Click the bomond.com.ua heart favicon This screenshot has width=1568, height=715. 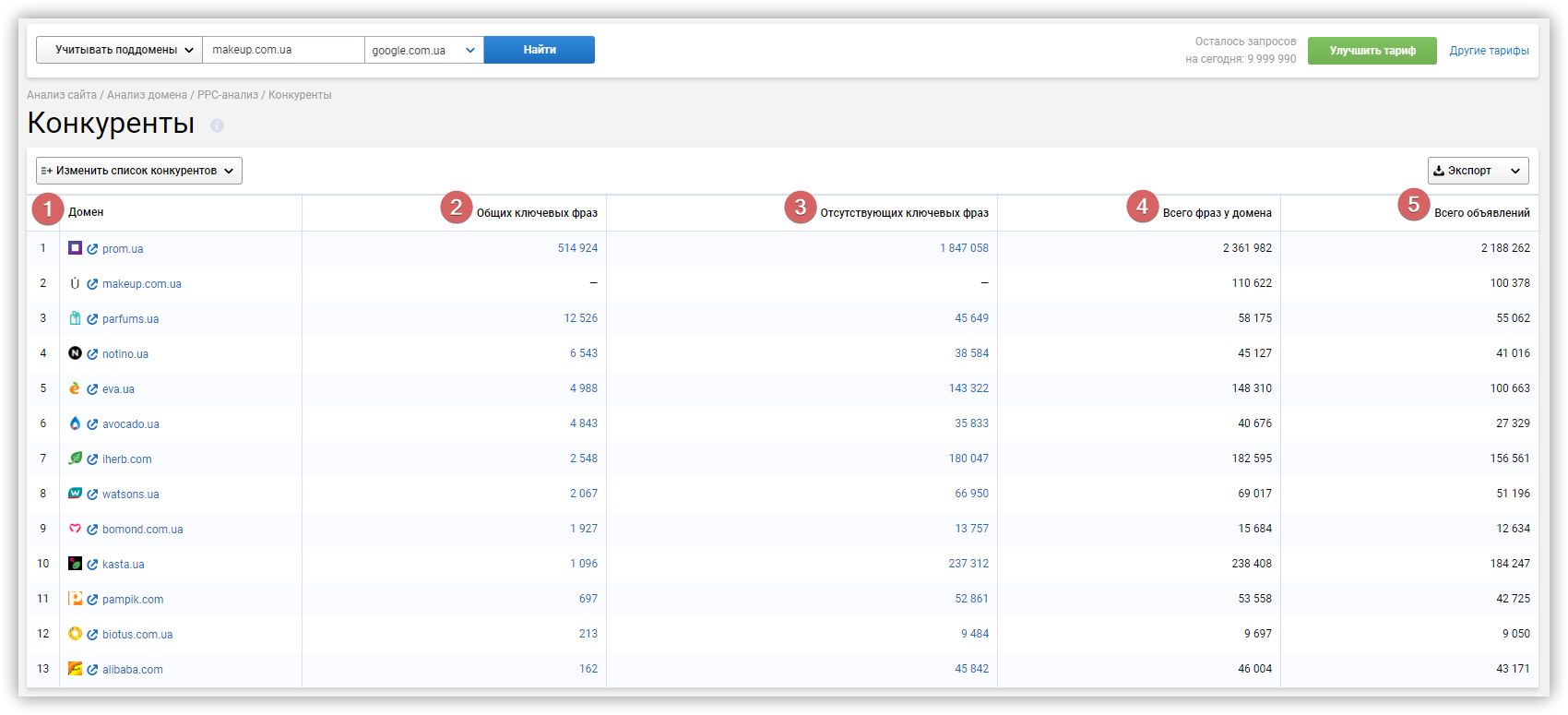pos(75,529)
